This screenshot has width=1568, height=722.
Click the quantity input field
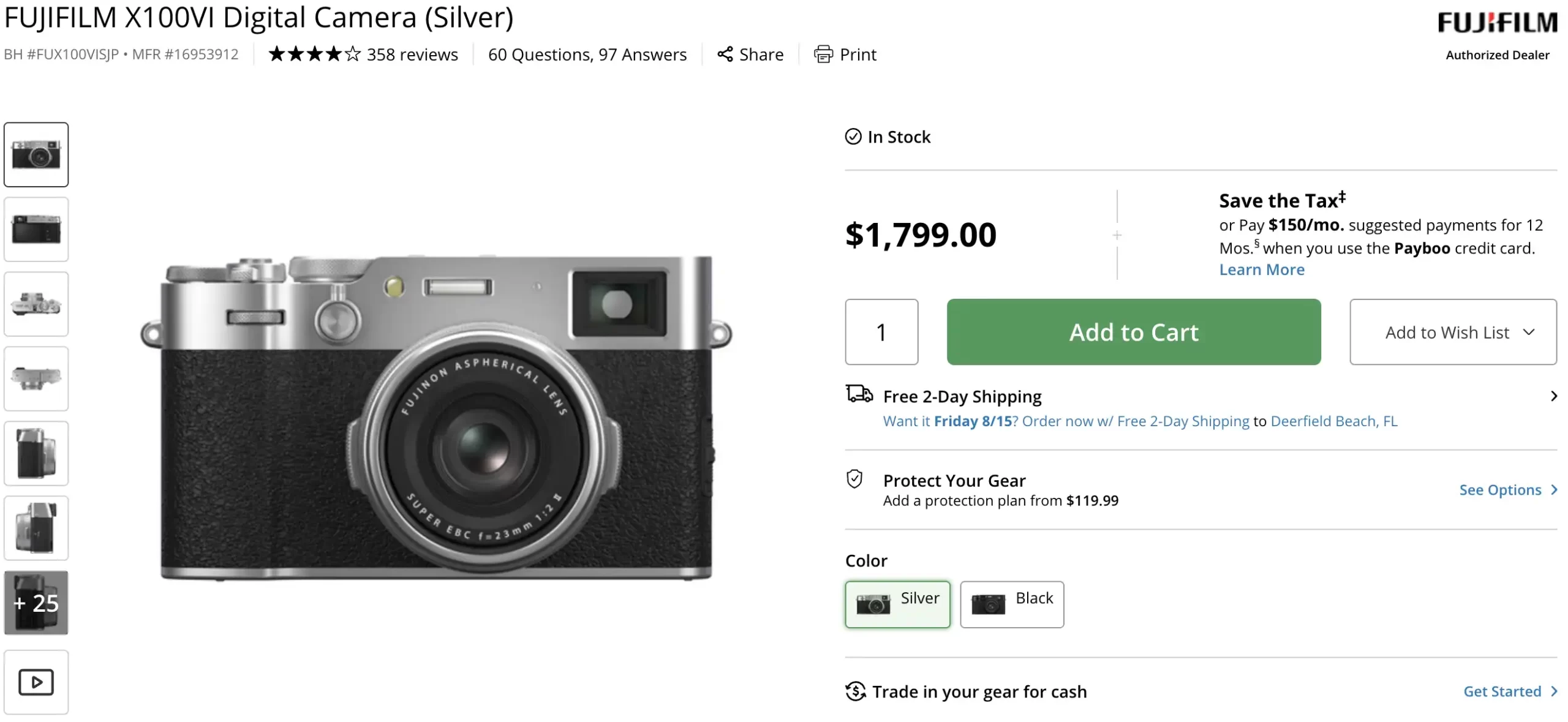881,332
